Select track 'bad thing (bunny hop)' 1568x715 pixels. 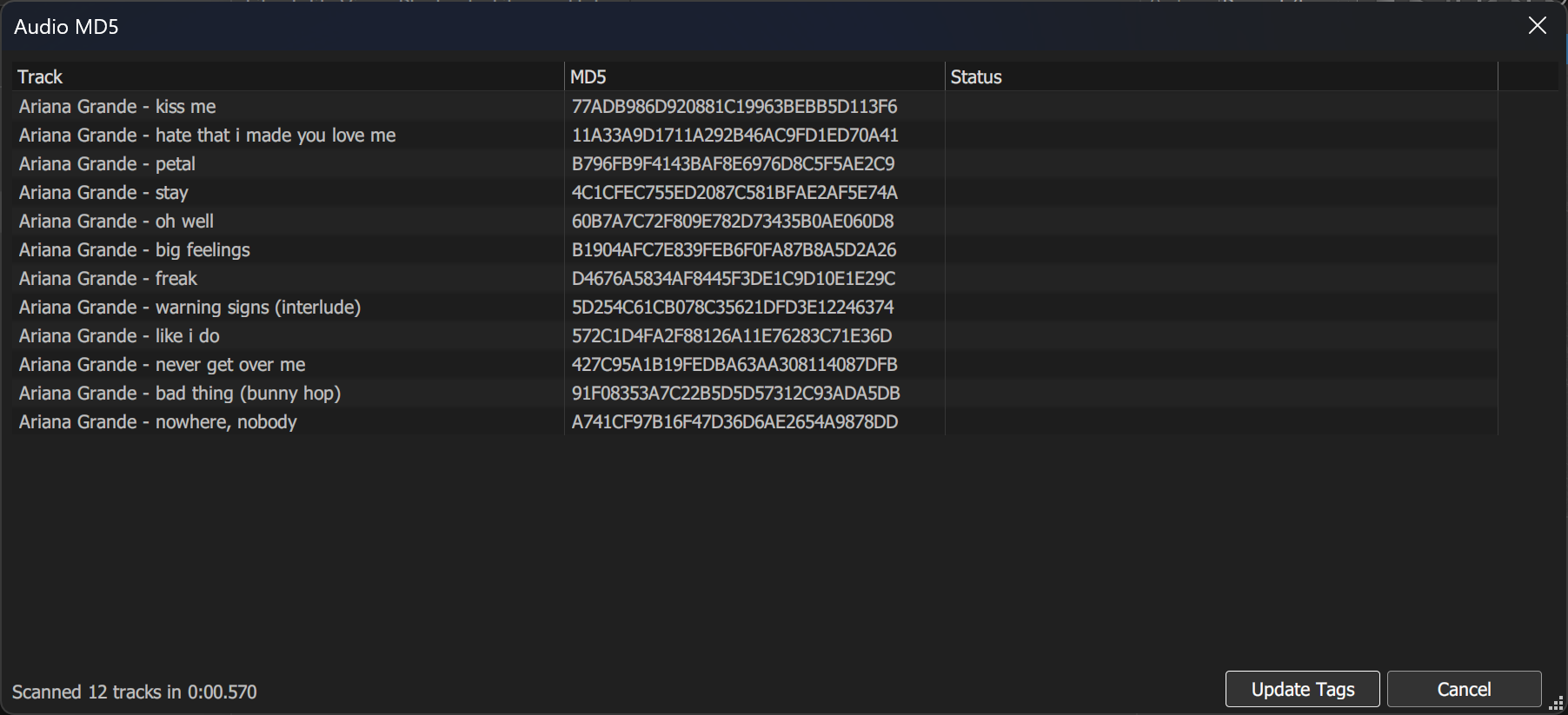(x=180, y=393)
